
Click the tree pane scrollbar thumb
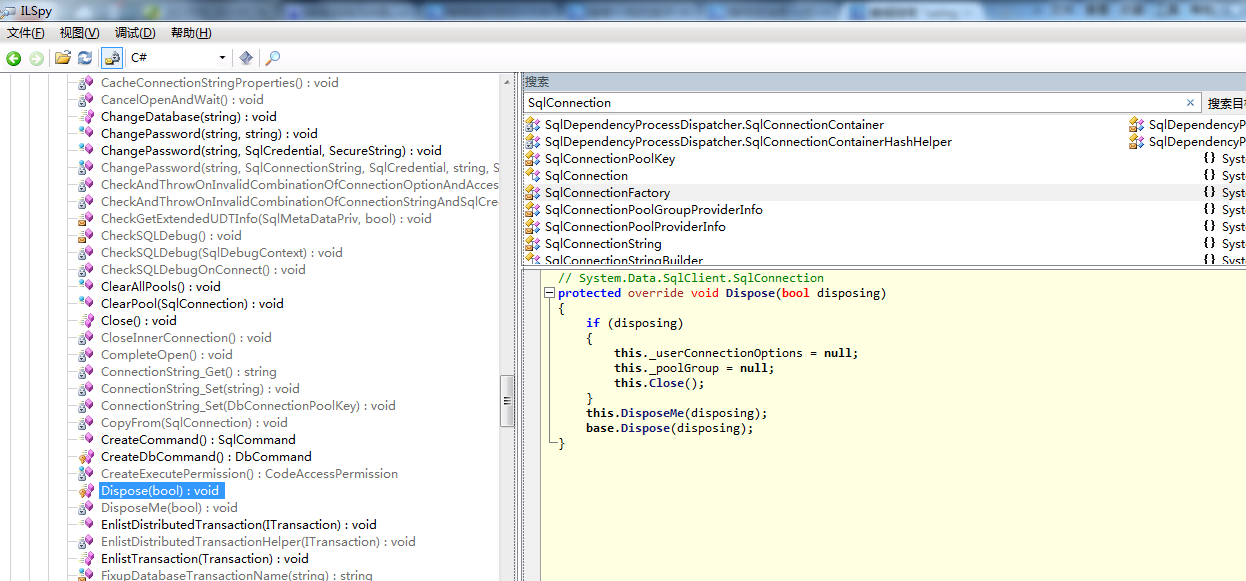tap(507, 400)
